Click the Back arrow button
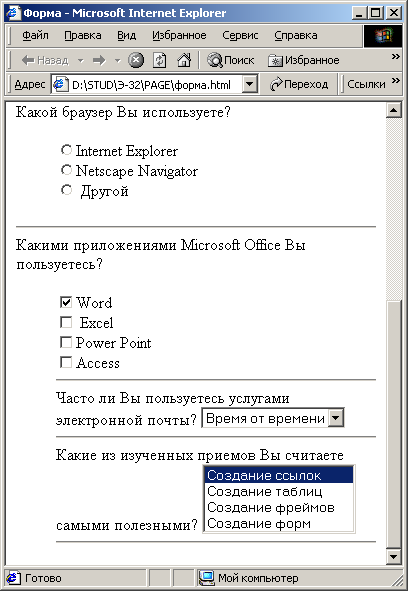Image resolution: width=408 pixels, height=591 pixels. [44, 60]
